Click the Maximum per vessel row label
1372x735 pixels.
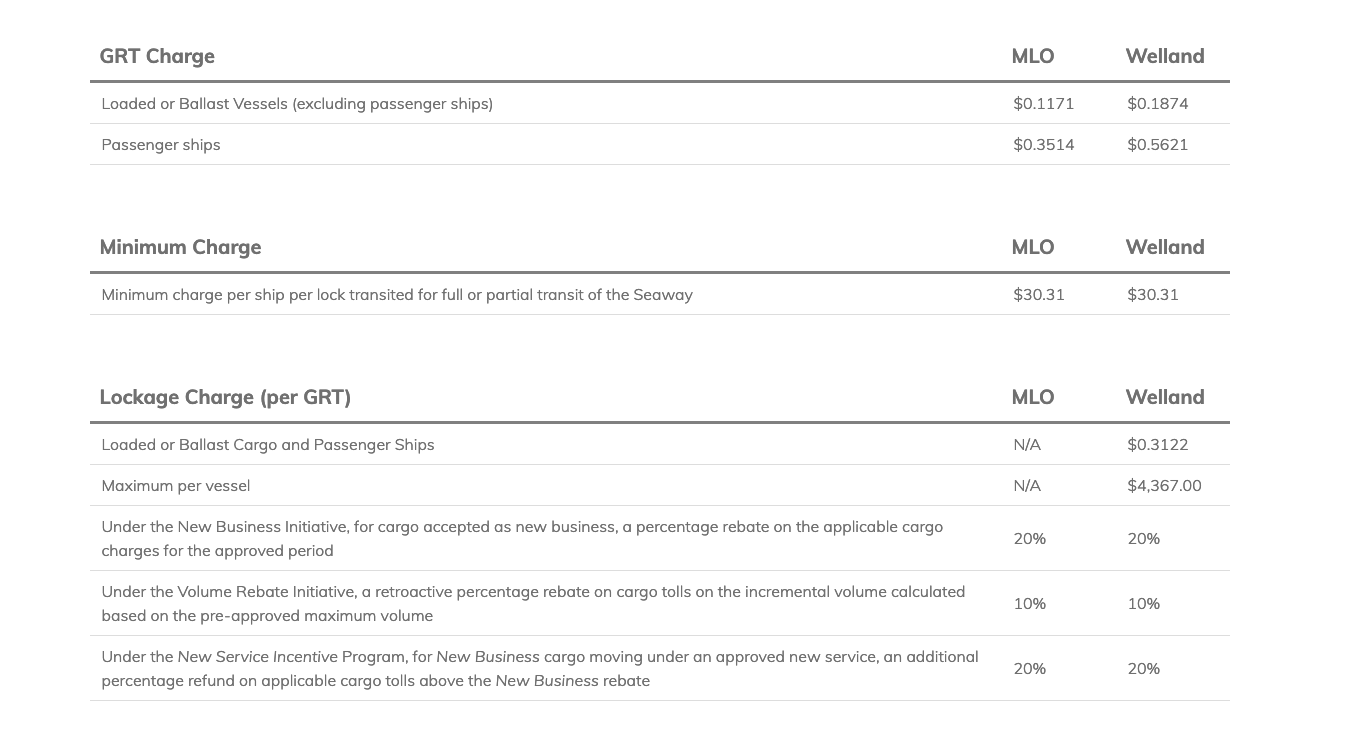click(176, 486)
